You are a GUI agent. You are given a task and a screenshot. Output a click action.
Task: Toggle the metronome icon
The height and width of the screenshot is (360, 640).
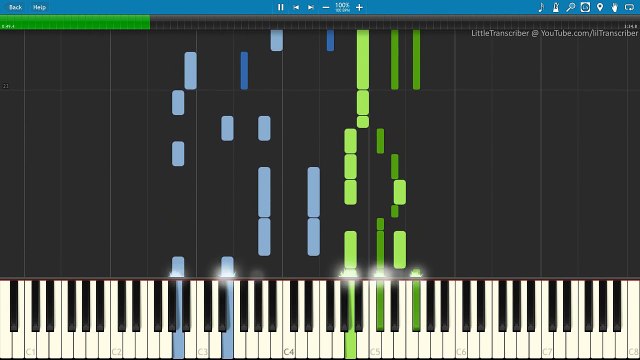tap(556, 7)
